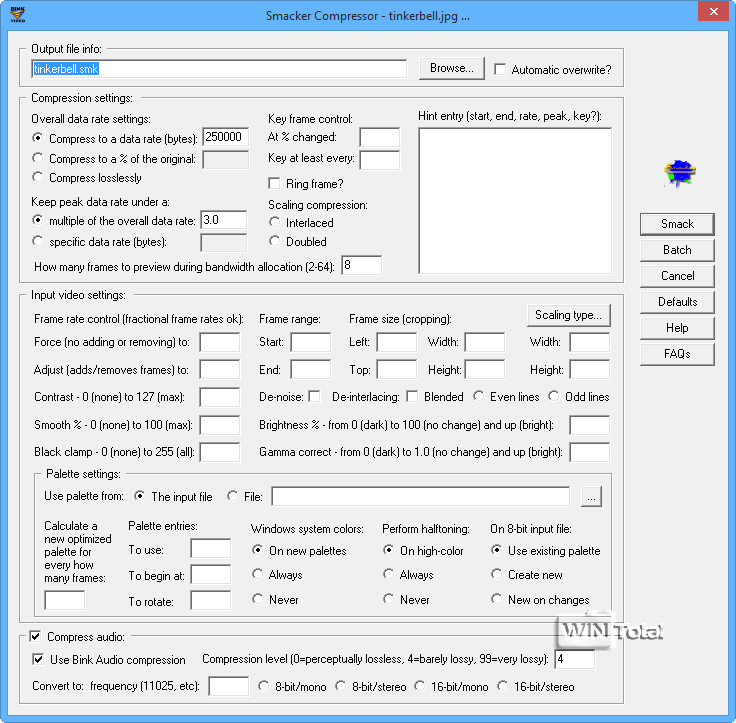Click the Smack button
This screenshot has width=736, height=723.
(x=677, y=224)
